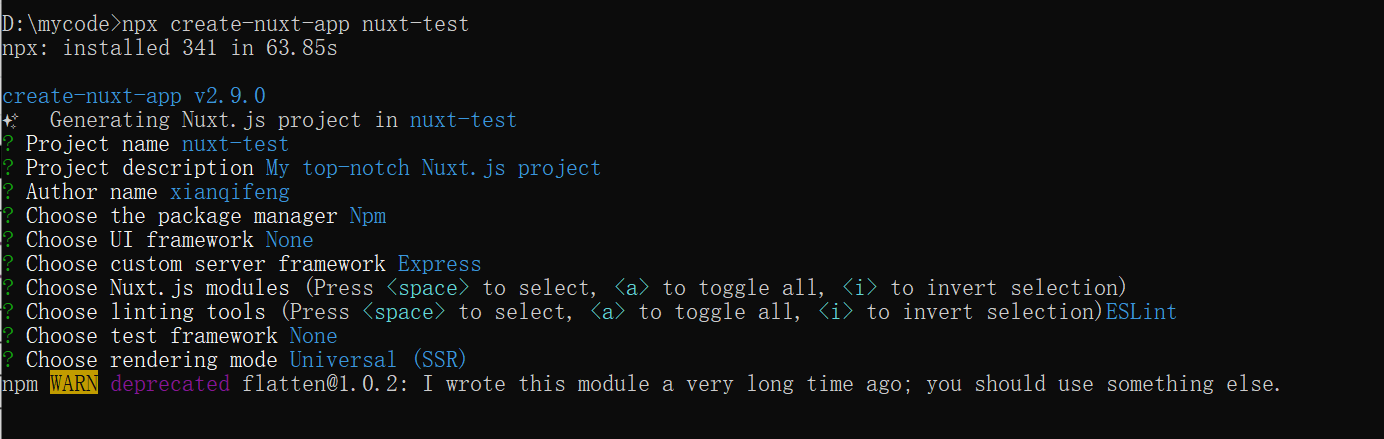1384x439 pixels.
Task: Click the Express server framework answer
Action: click(439, 264)
